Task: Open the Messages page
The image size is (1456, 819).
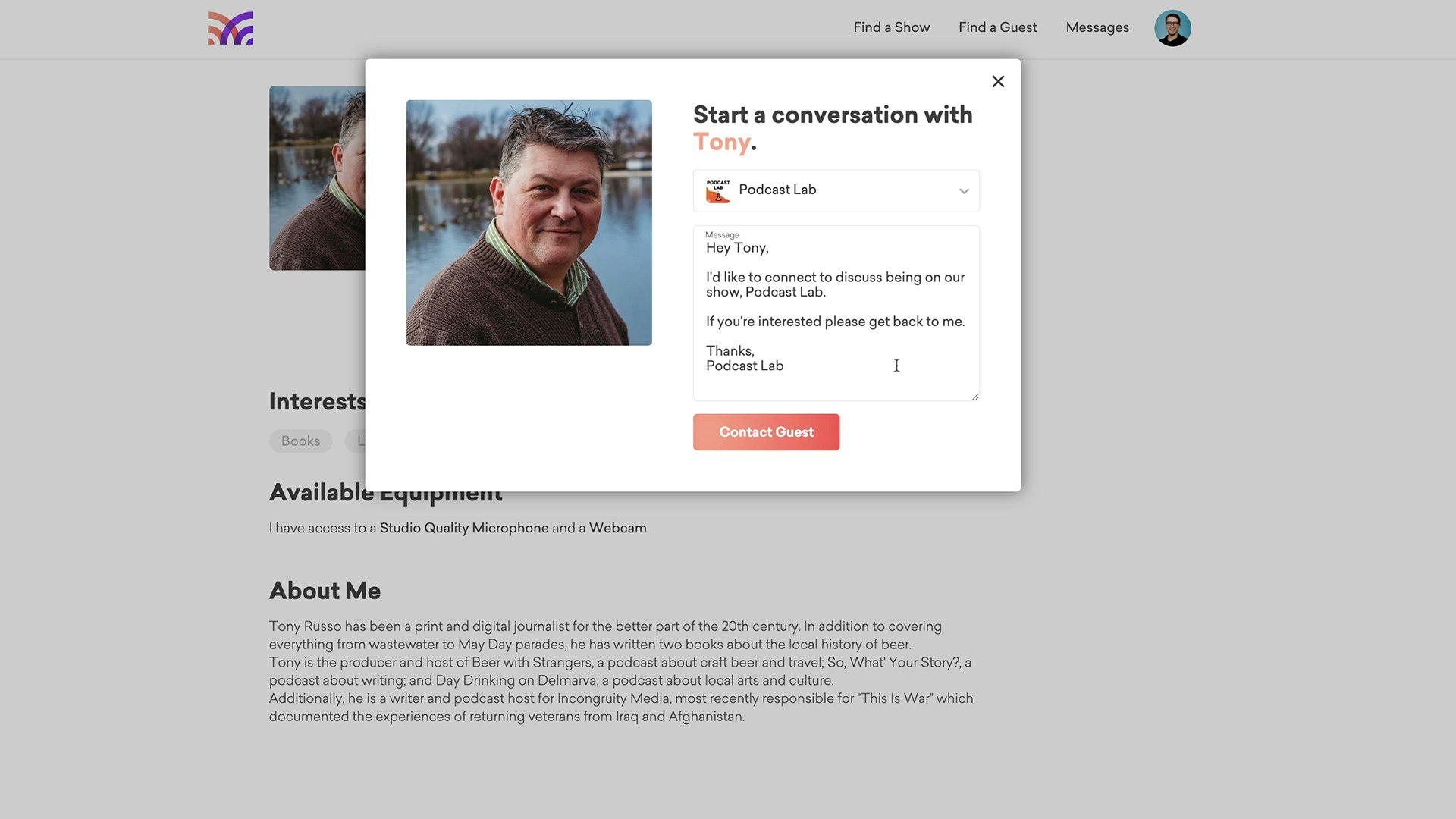Action: [1097, 27]
